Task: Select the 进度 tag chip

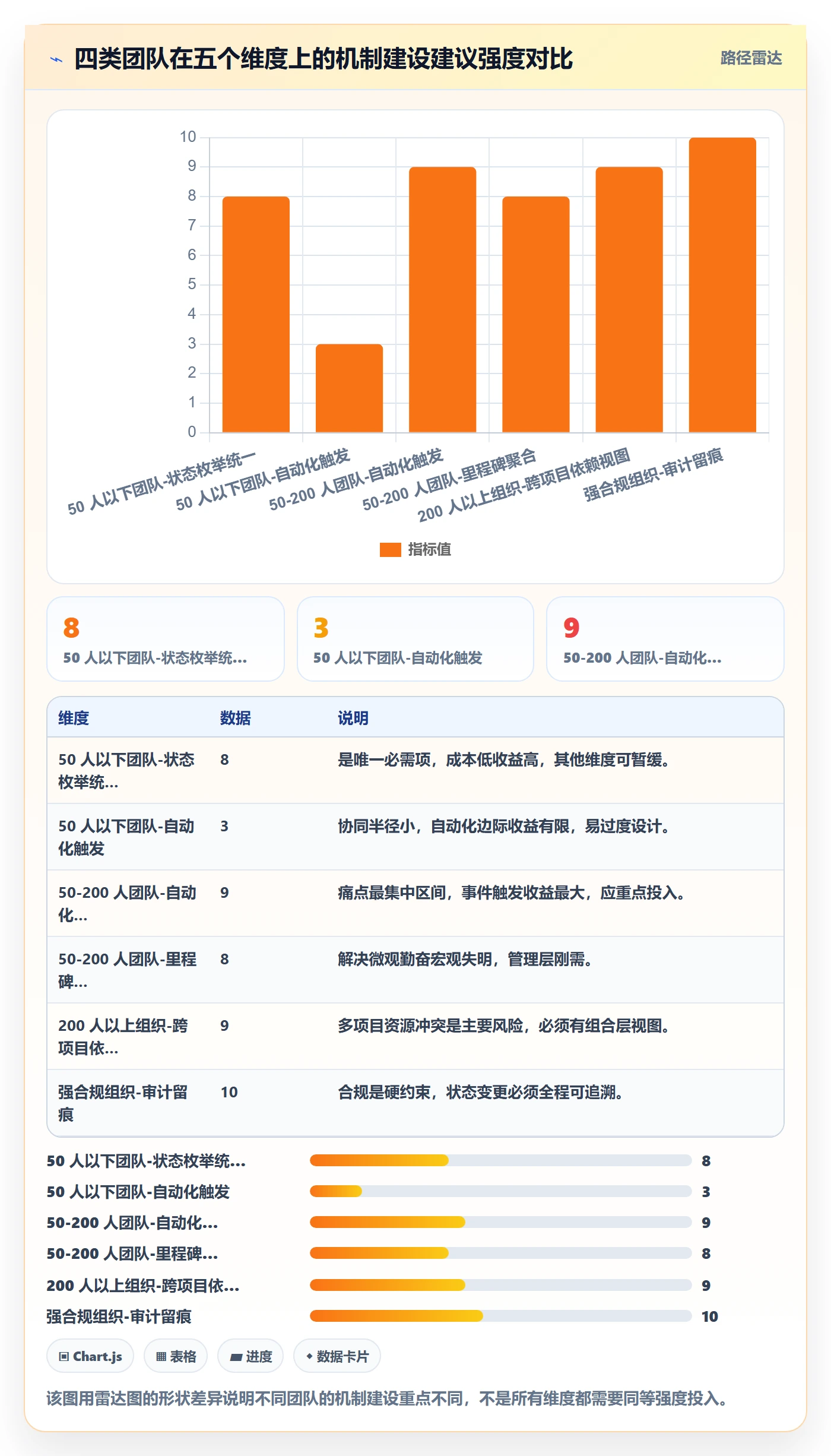Action: (250, 1356)
